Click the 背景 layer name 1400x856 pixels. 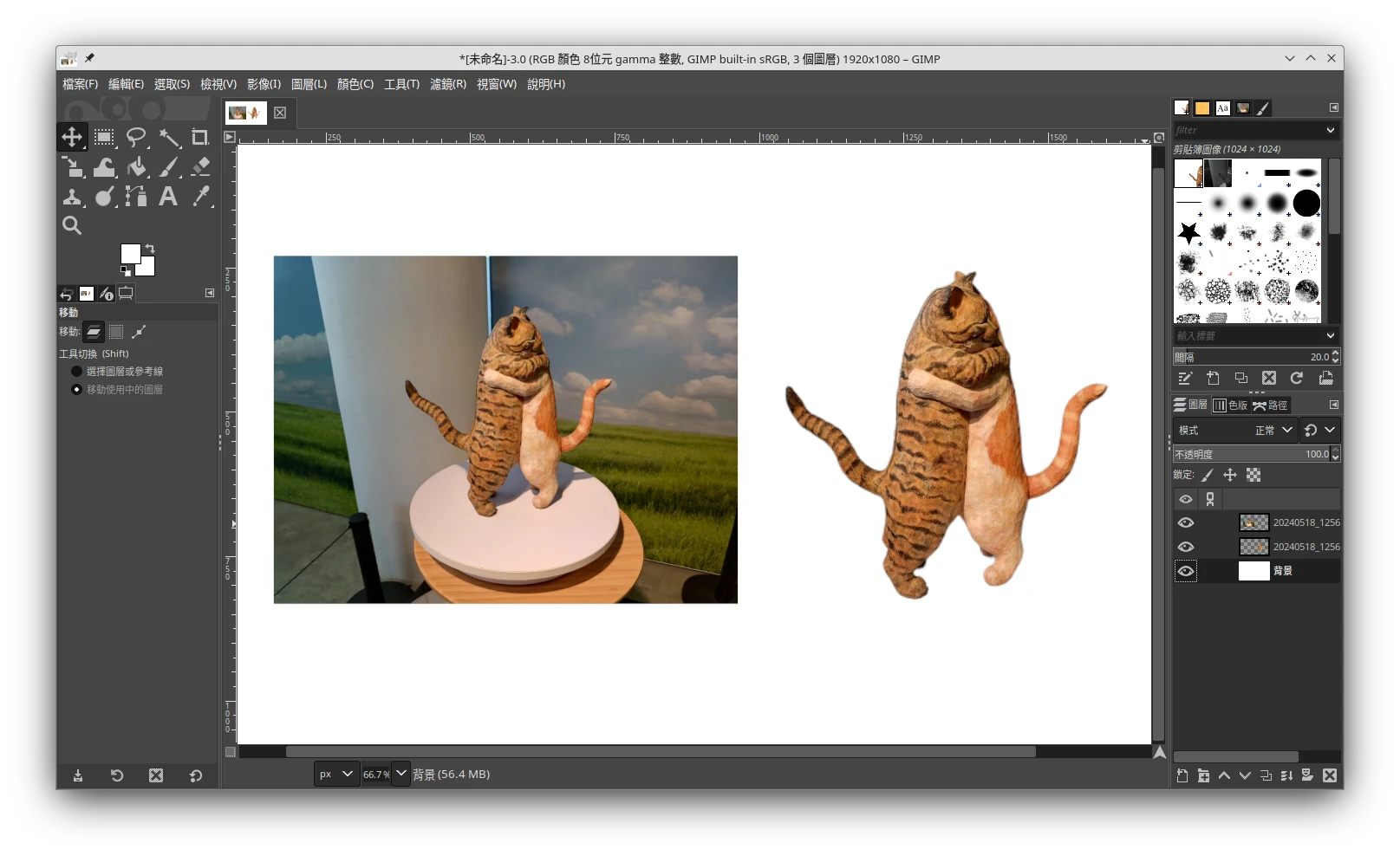(x=1283, y=571)
